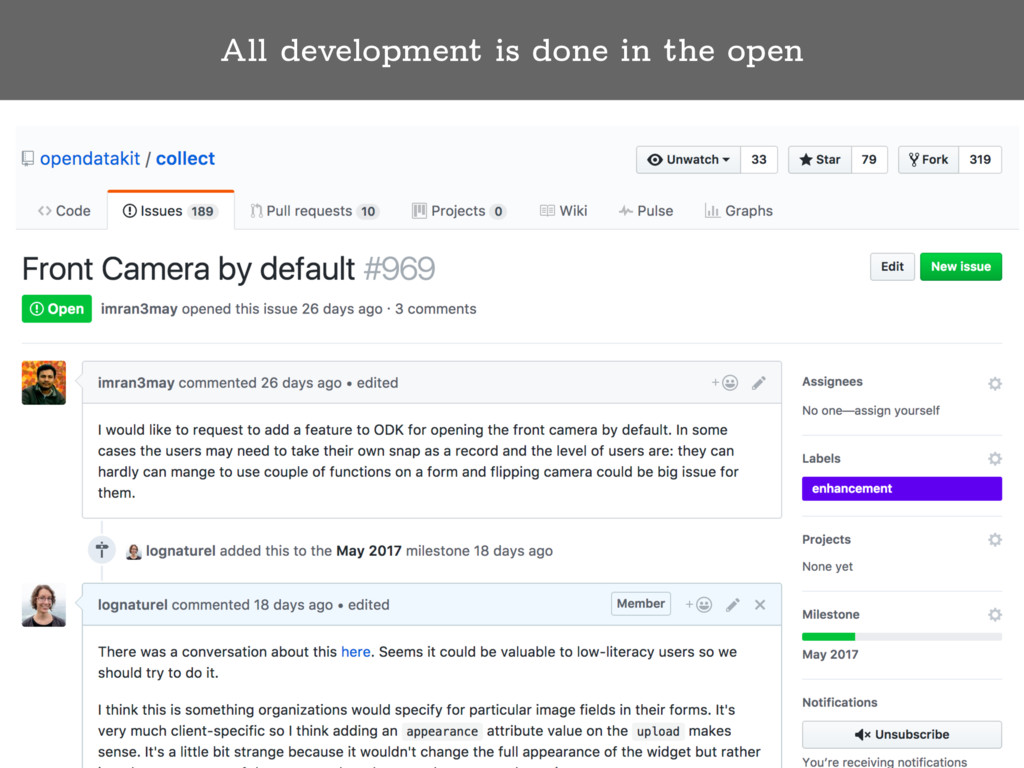Add reaction to imran3may's comment

coord(725,383)
